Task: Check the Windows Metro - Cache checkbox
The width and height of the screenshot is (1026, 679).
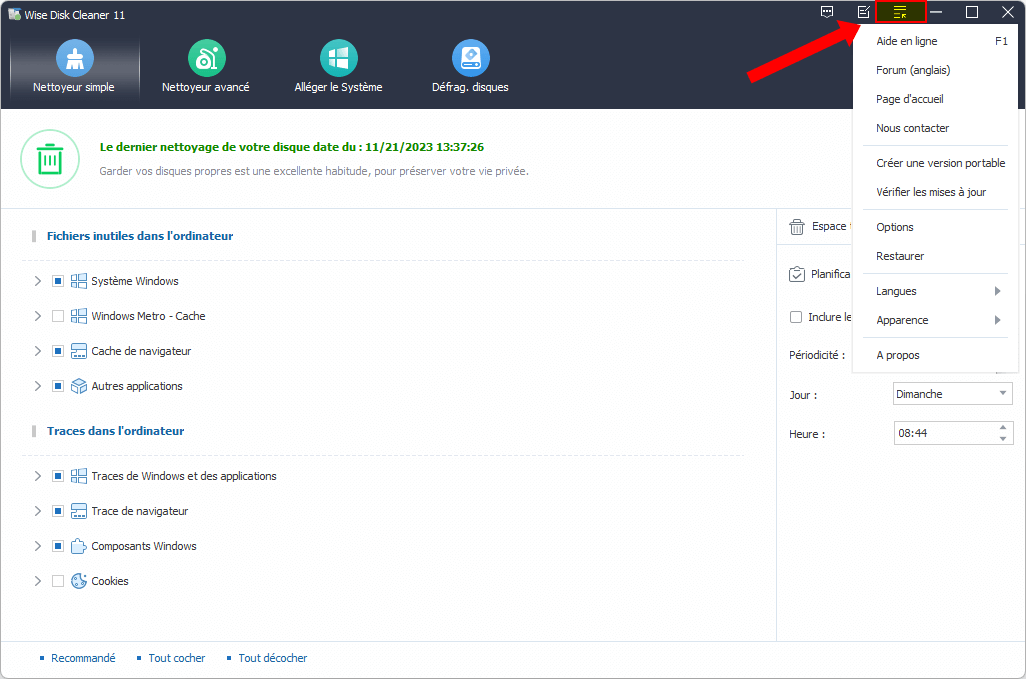Action: coord(58,316)
